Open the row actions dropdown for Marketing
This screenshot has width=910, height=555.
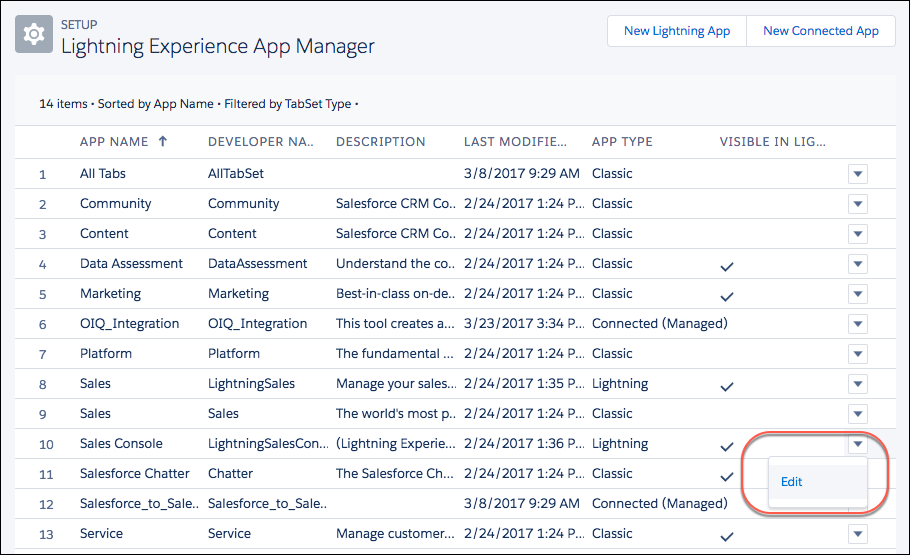858,294
